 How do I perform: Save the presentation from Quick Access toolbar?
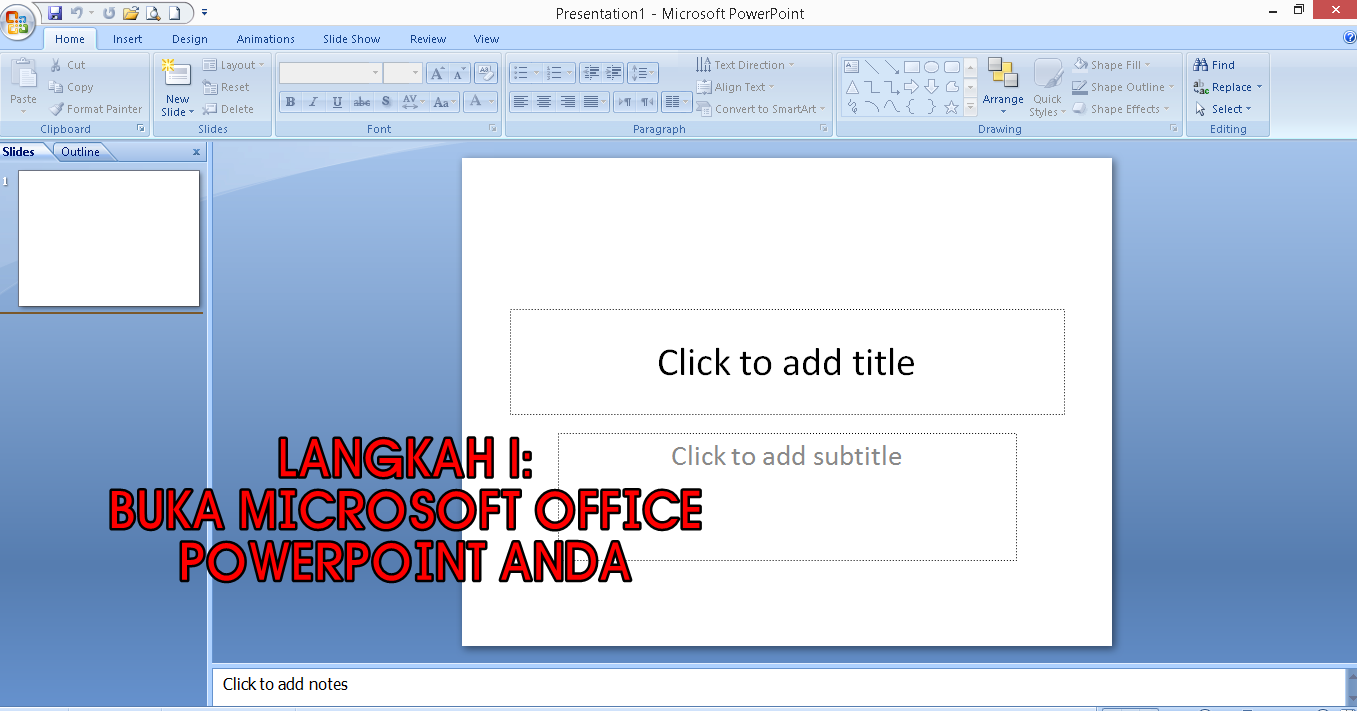pos(55,13)
